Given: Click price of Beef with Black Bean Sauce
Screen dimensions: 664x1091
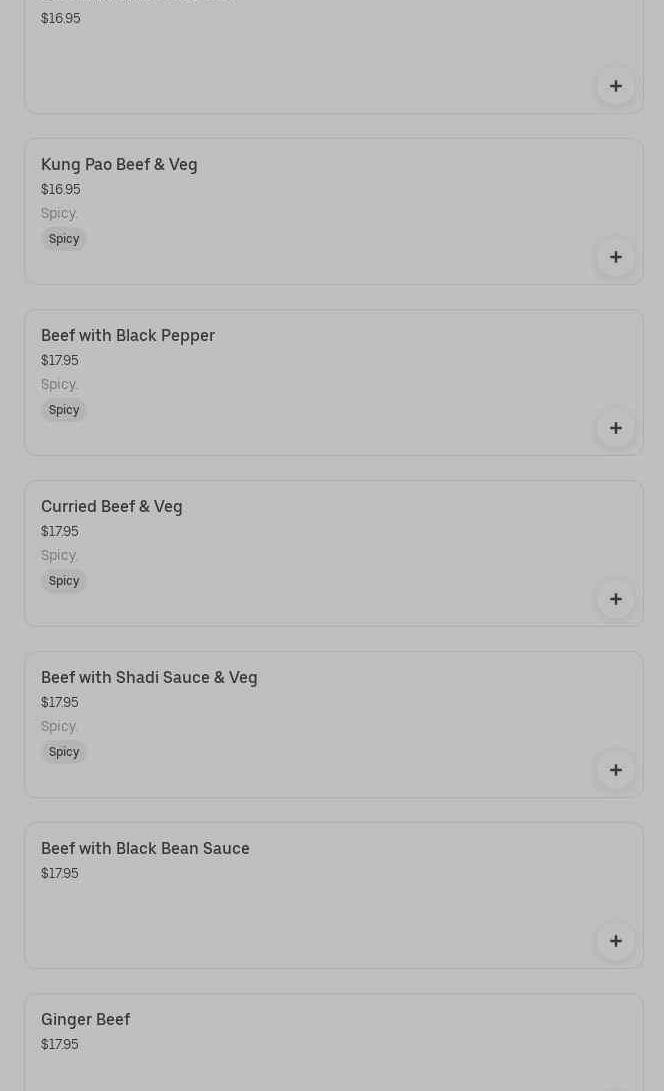Looking at the screenshot, I should point(60,873).
